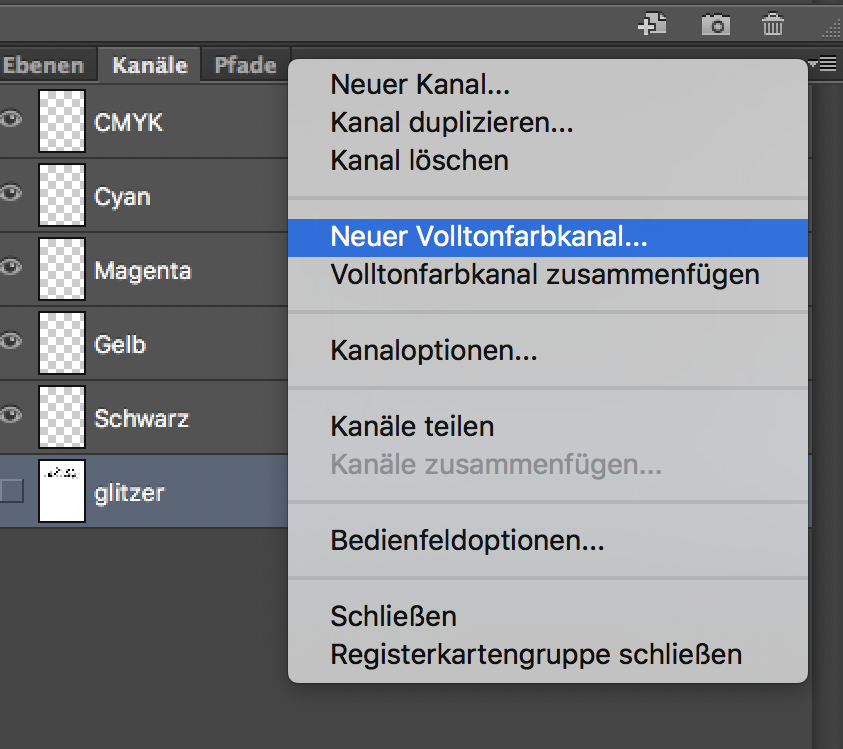Choose Bedienfeldoptionen menu item
This screenshot has width=843, height=749.
(467, 541)
